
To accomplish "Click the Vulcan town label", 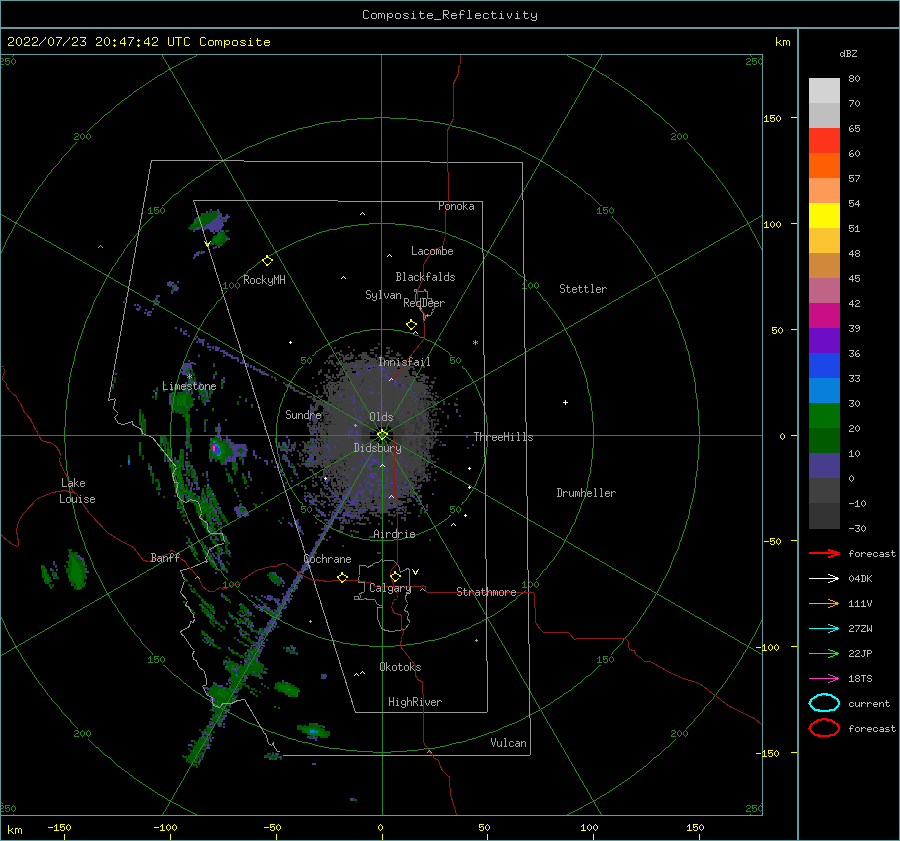I will pyautogui.click(x=509, y=743).
